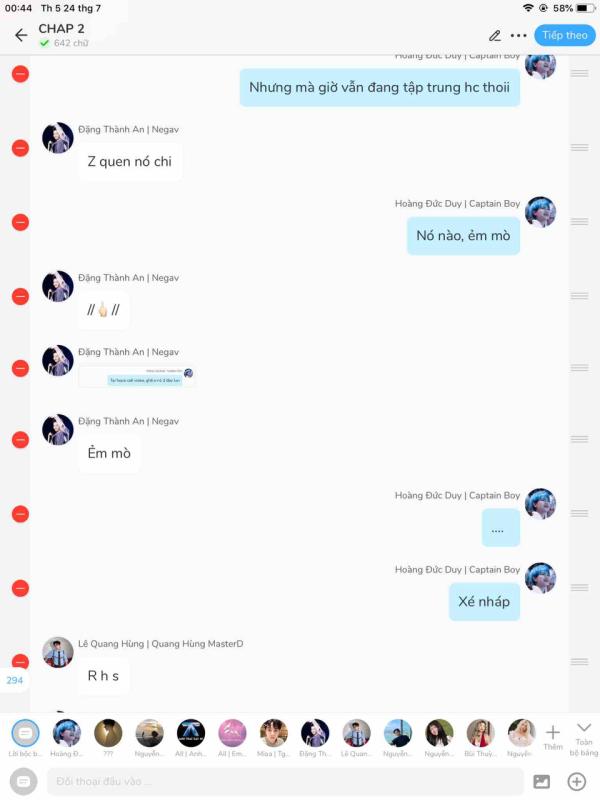The height and width of the screenshot is (800, 600).
Task: Expand the full character list (Toàn bộ bảng)
Action: [x=584, y=739]
